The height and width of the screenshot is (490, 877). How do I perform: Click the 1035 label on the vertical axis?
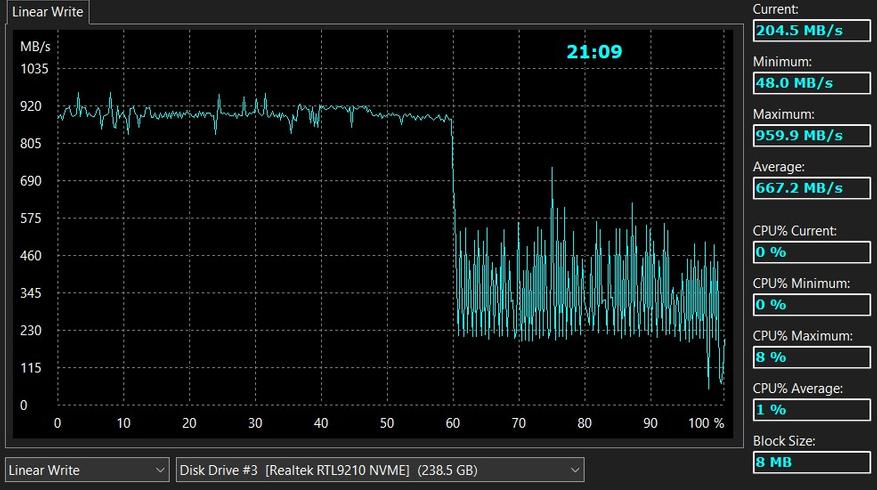pyautogui.click(x=35, y=69)
